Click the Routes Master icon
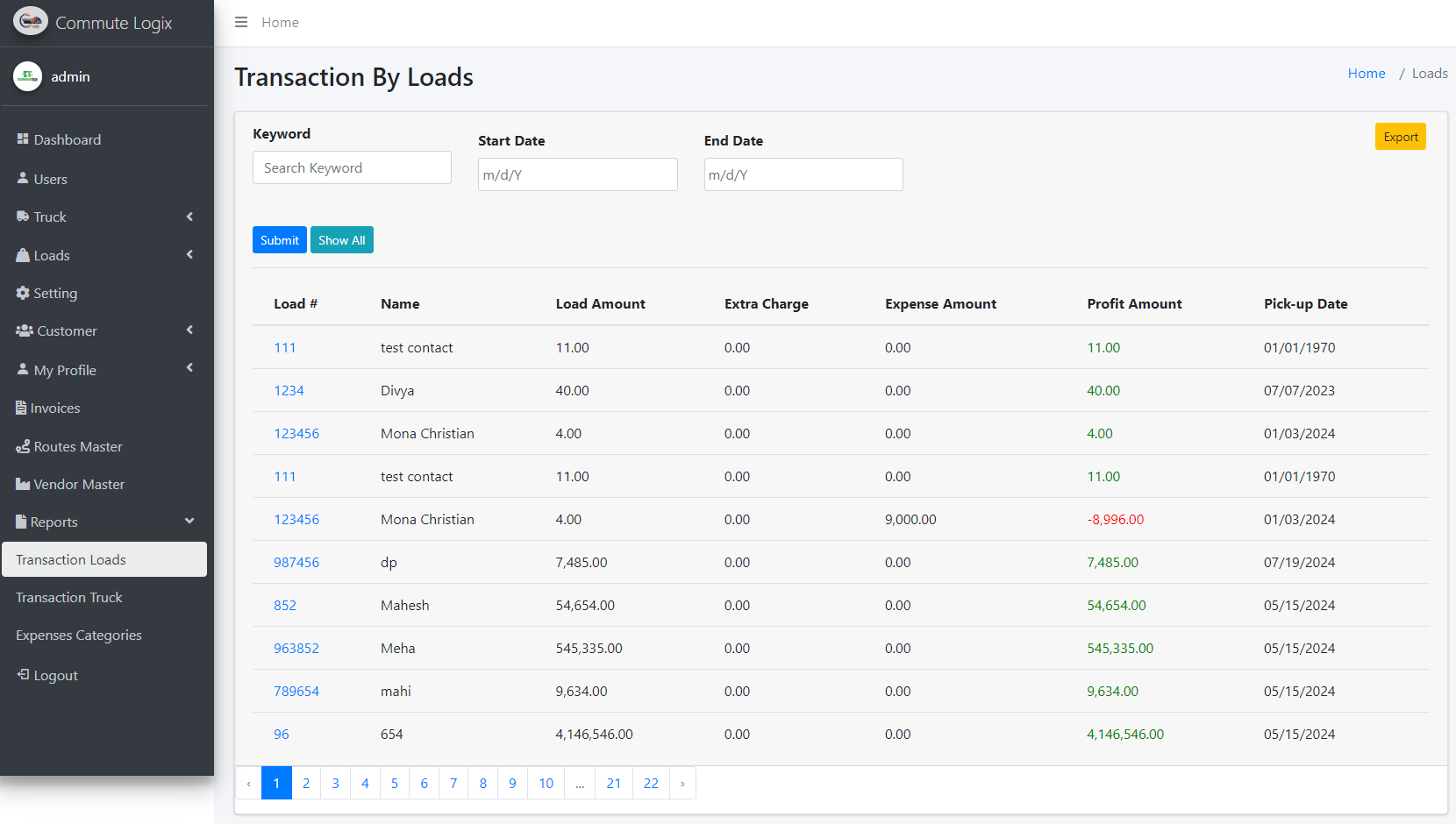1456x824 pixels. point(23,446)
